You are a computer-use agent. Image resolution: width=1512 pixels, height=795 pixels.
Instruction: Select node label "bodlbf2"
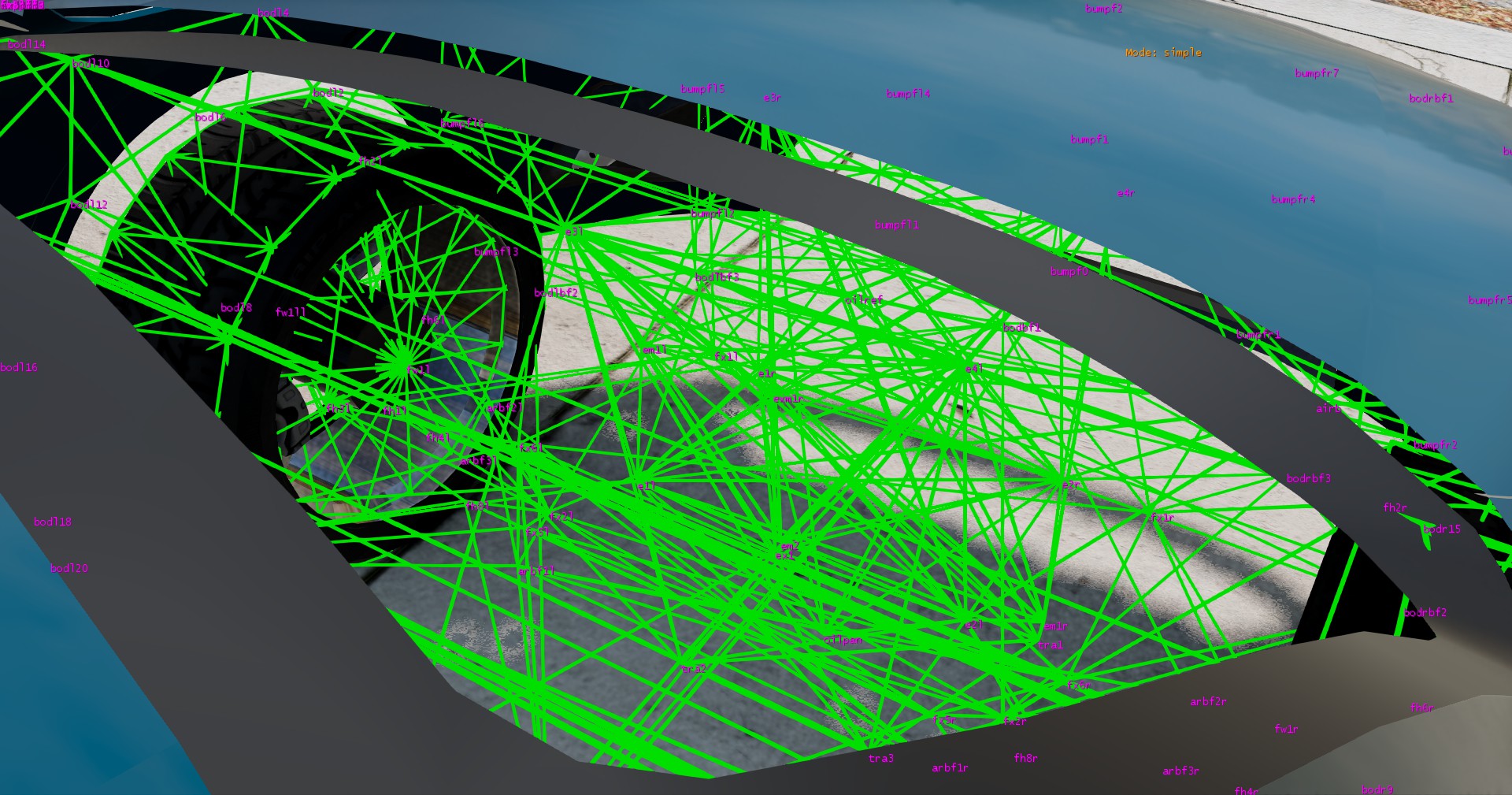pyautogui.click(x=556, y=292)
